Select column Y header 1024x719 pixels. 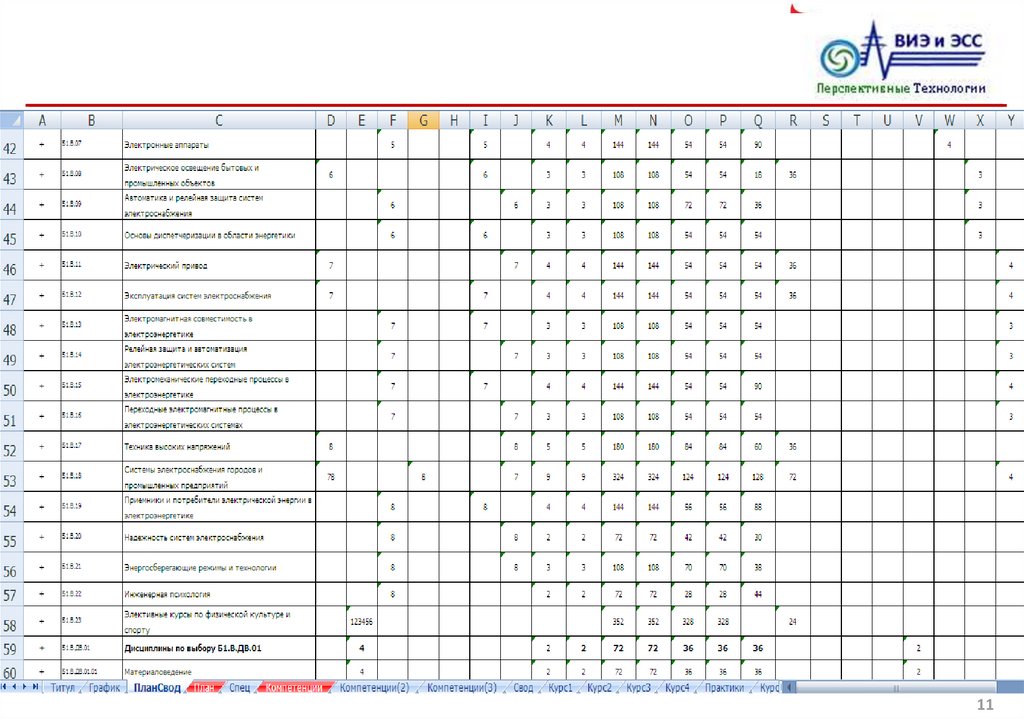coord(1010,120)
